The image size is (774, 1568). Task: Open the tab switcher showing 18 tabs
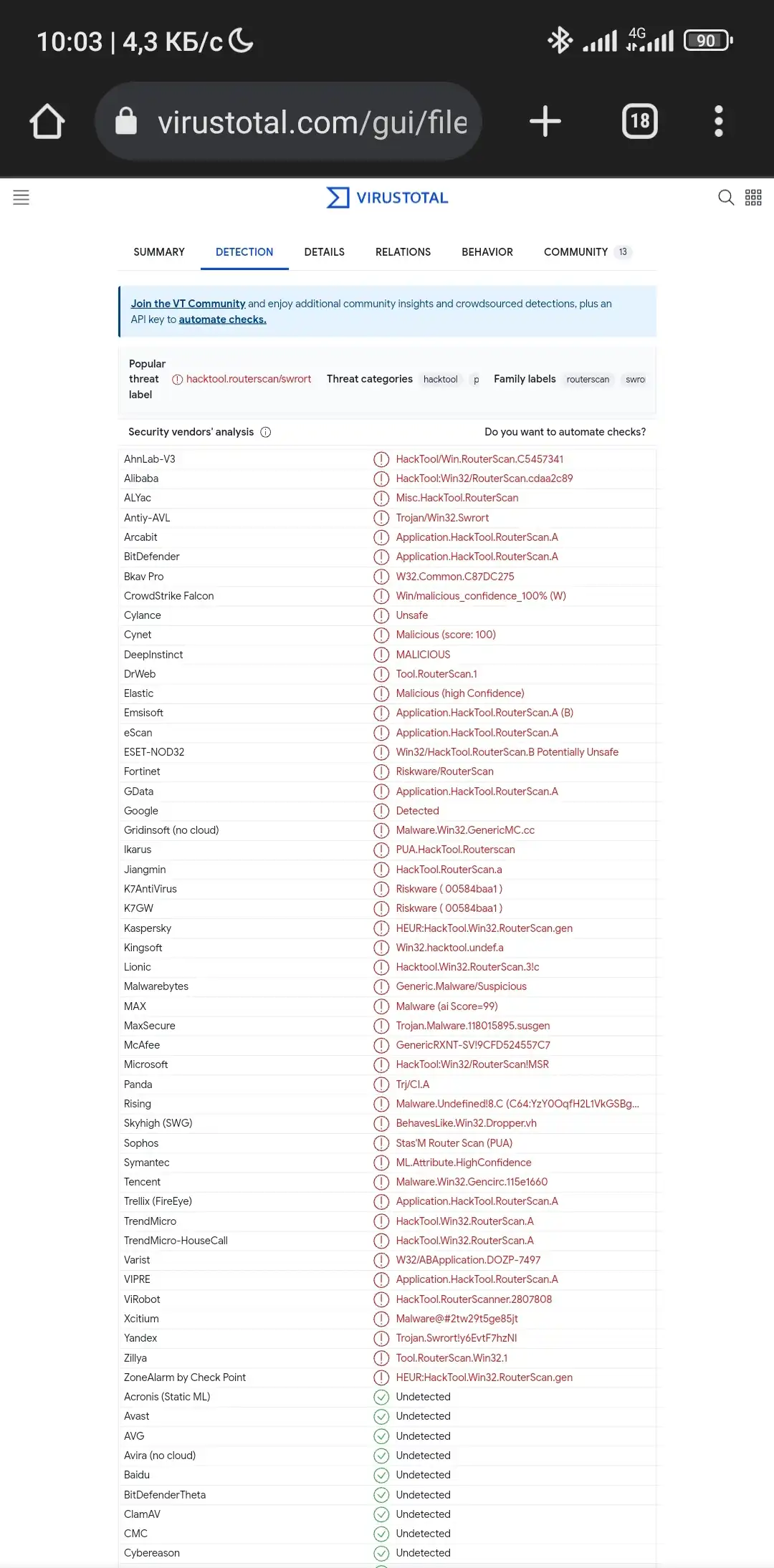click(x=640, y=121)
